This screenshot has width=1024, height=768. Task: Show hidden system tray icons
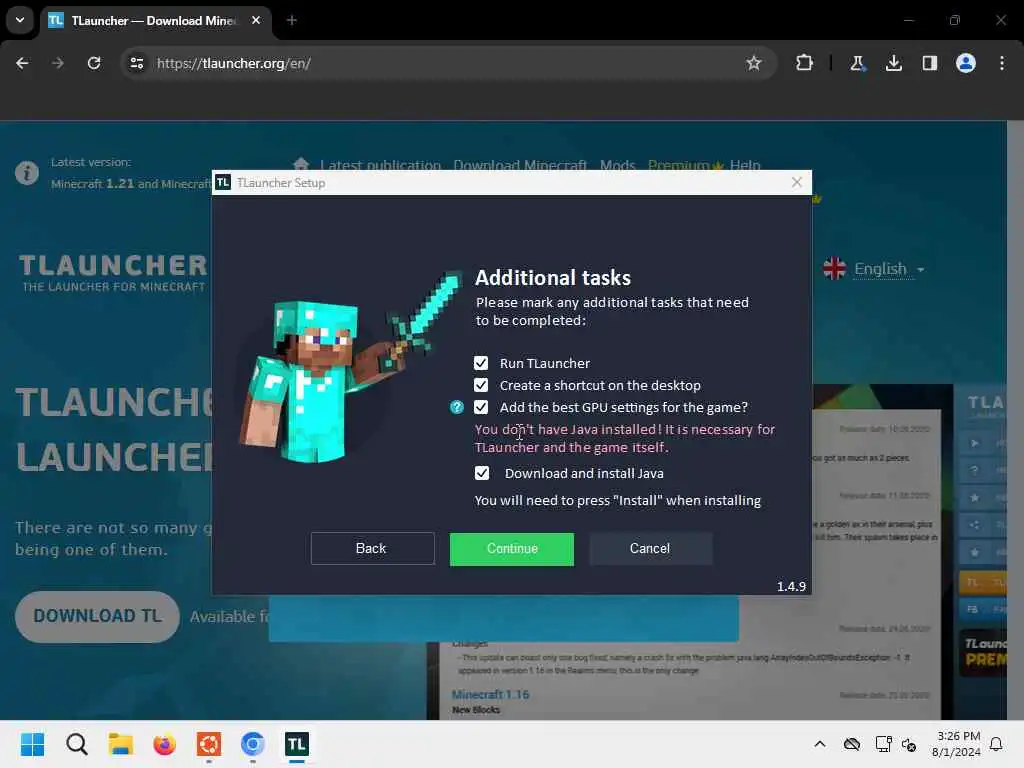click(x=820, y=744)
